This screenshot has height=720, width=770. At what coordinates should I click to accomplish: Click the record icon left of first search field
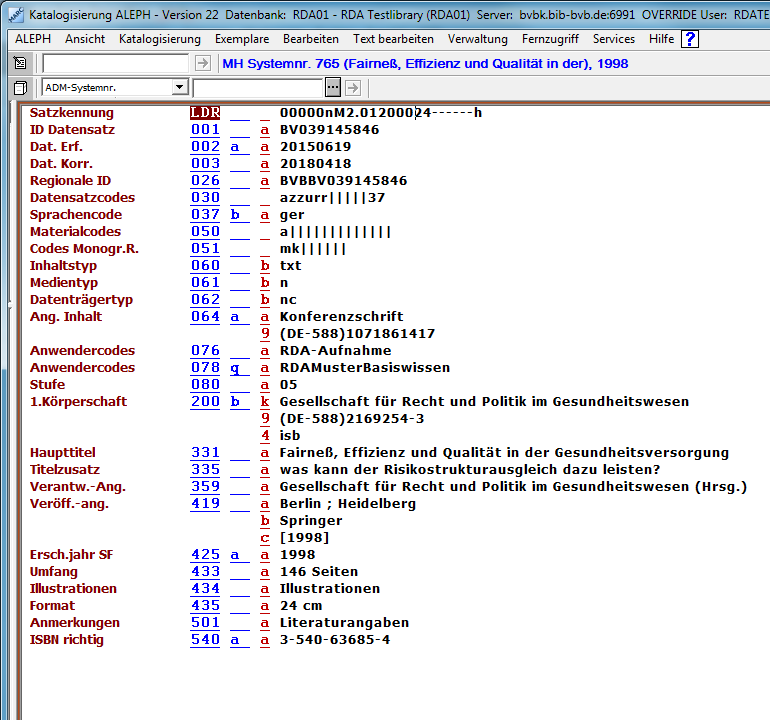20,63
